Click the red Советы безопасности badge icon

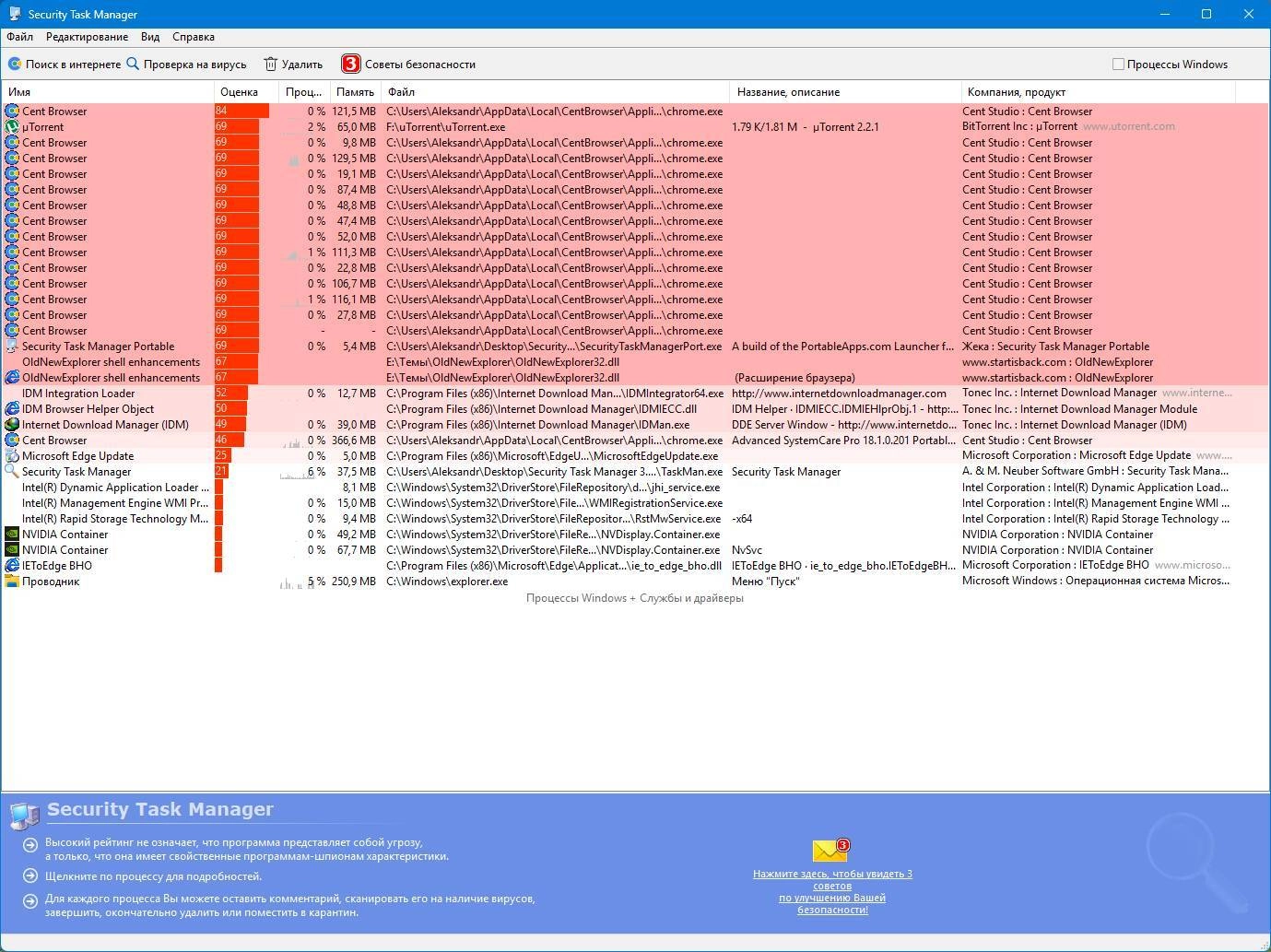pyautogui.click(x=350, y=64)
